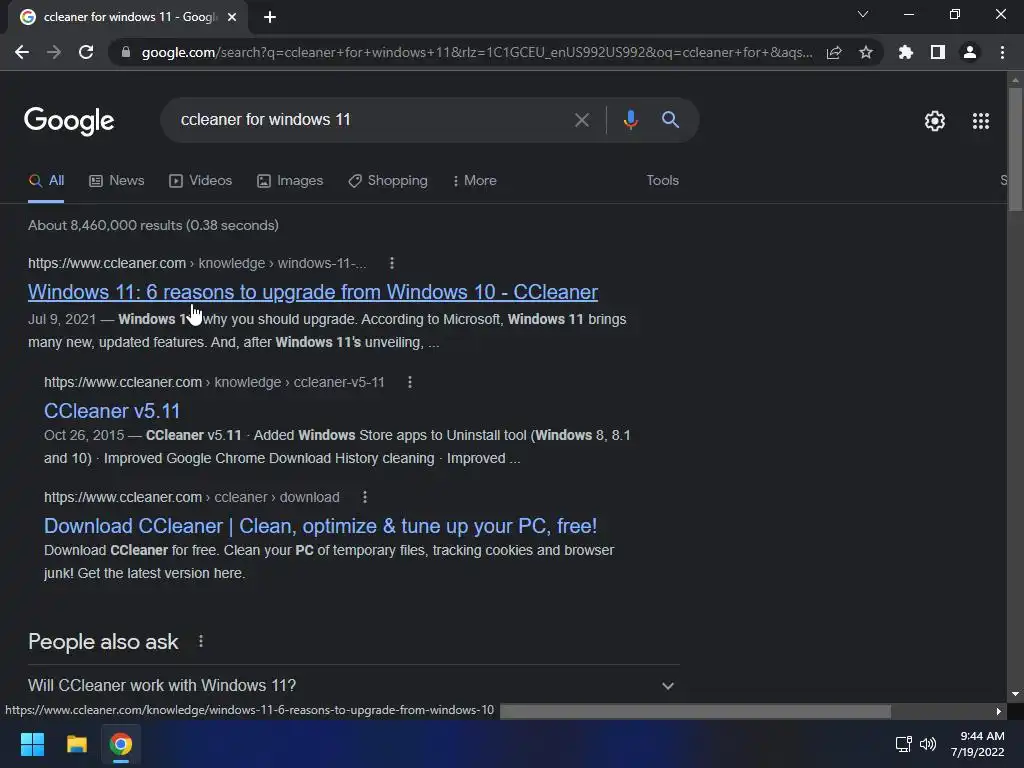Open the Chrome three-dot menu
Viewport: 1024px width, 768px height.
pyautogui.click(x=1002, y=52)
